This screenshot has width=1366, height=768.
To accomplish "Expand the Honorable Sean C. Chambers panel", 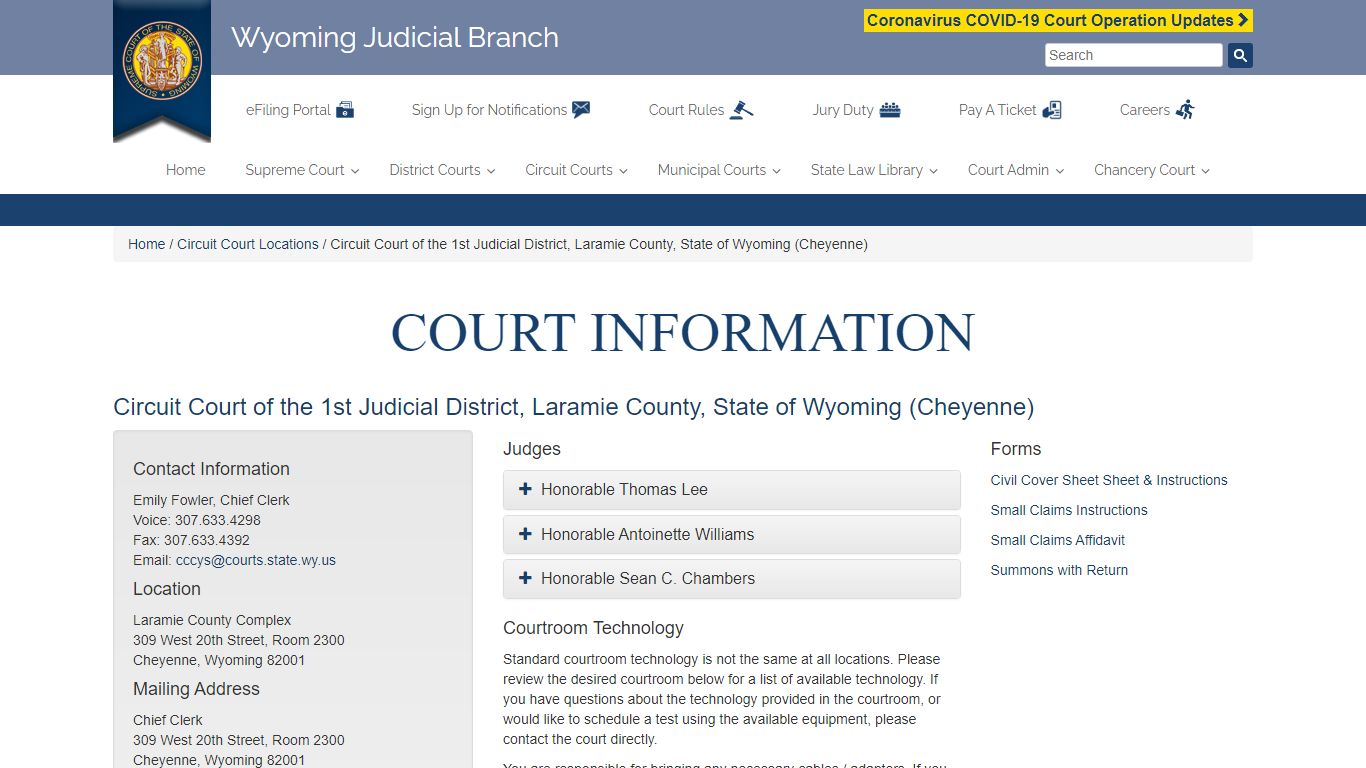I will tap(731, 578).
